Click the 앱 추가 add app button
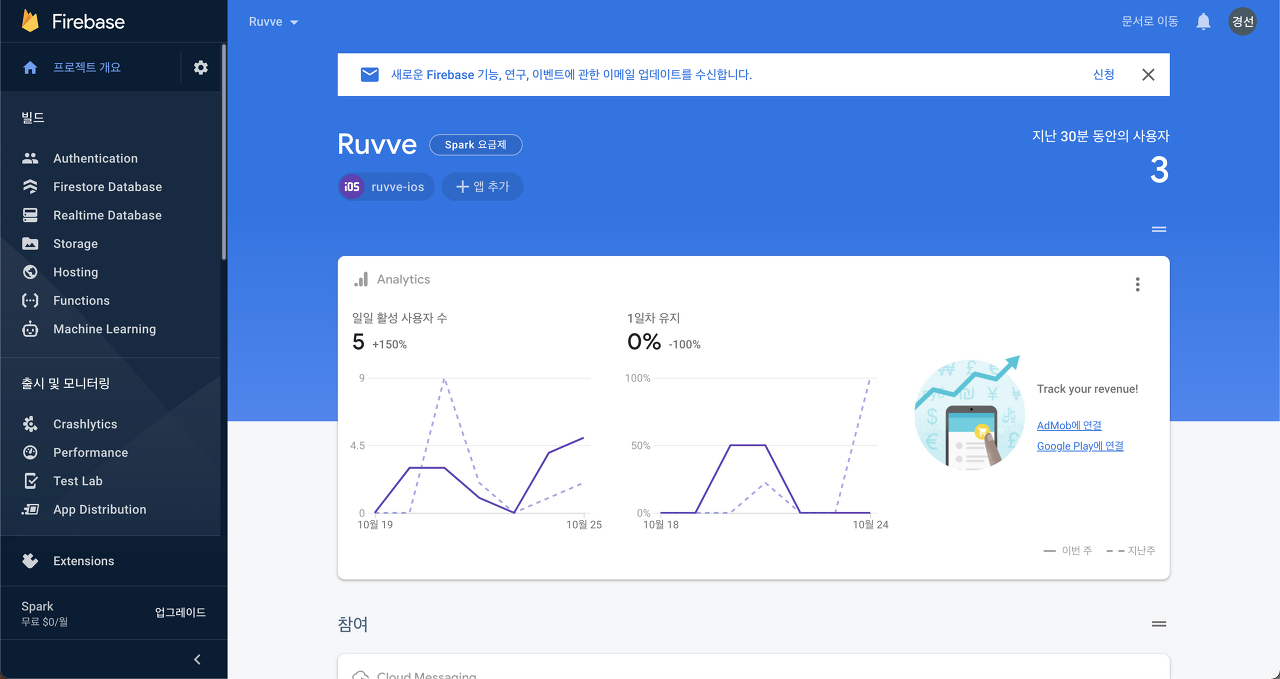The width and height of the screenshot is (1280, 679). point(483,187)
